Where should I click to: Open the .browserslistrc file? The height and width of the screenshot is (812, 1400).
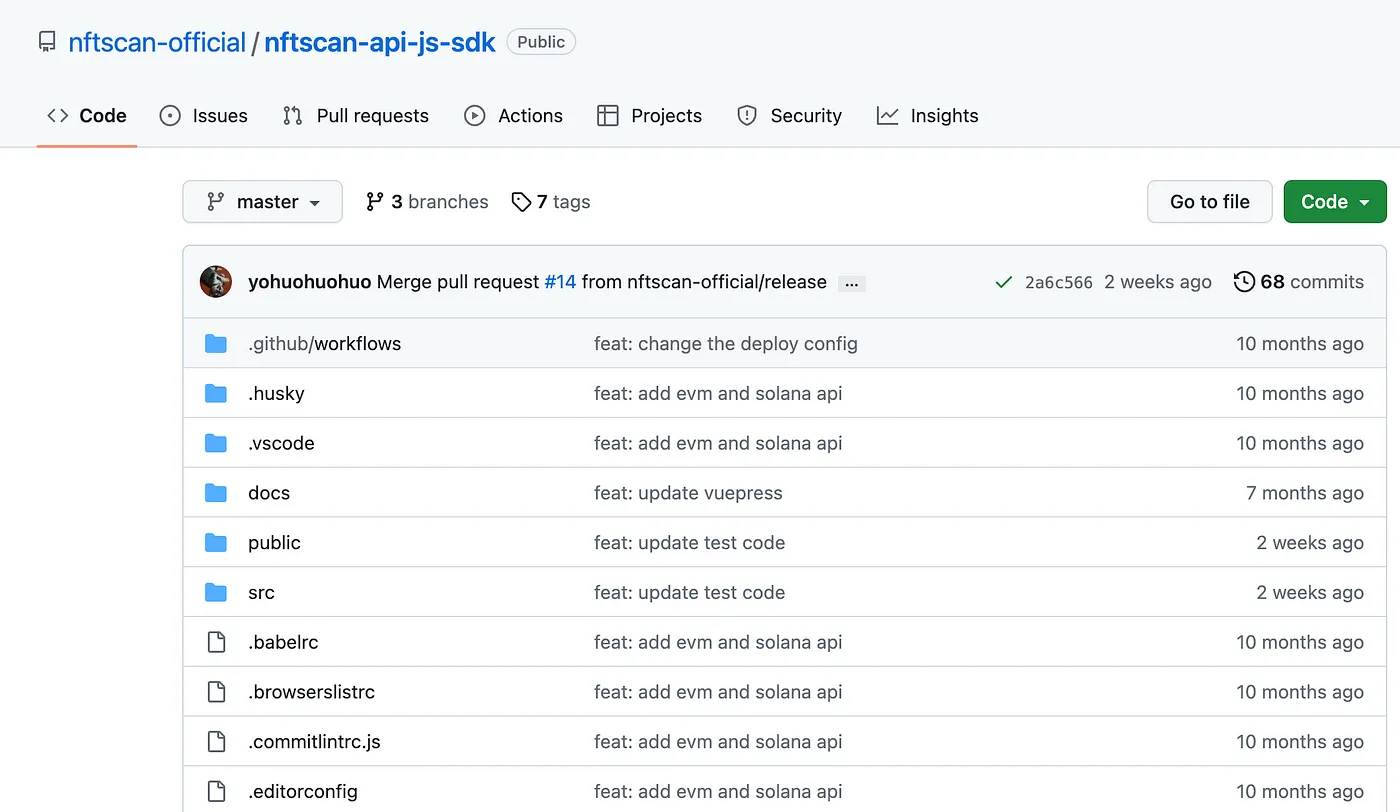(311, 692)
